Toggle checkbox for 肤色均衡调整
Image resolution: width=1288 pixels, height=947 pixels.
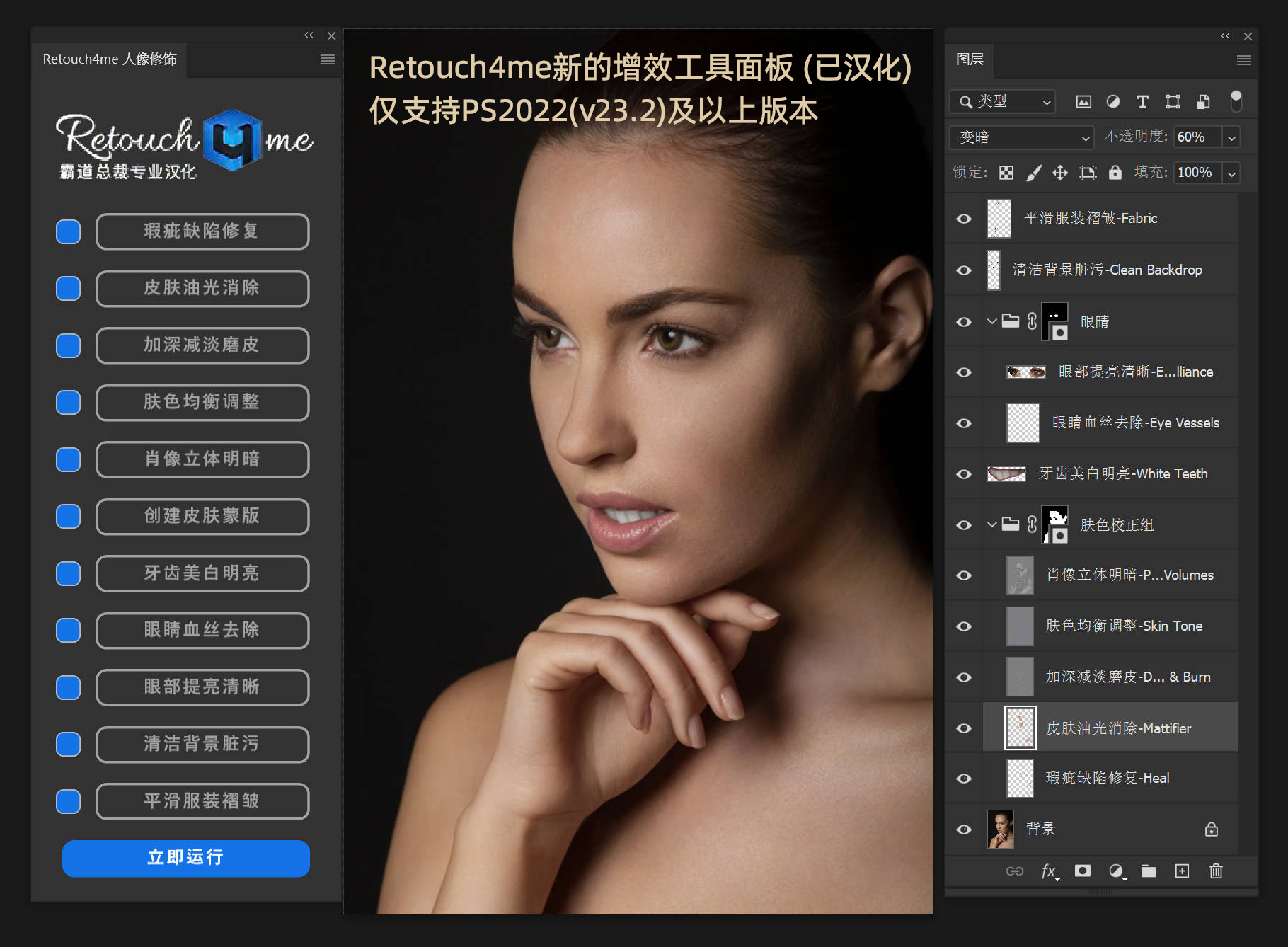click(x=69, y=402)
